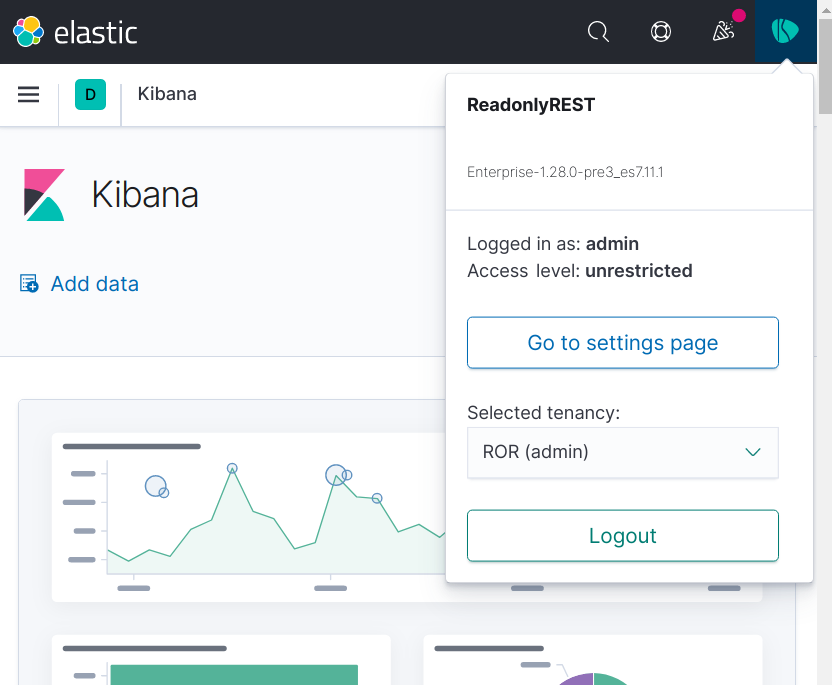
Task: Expand the Selected tenancy dropdown
Action: coord(622,453)
